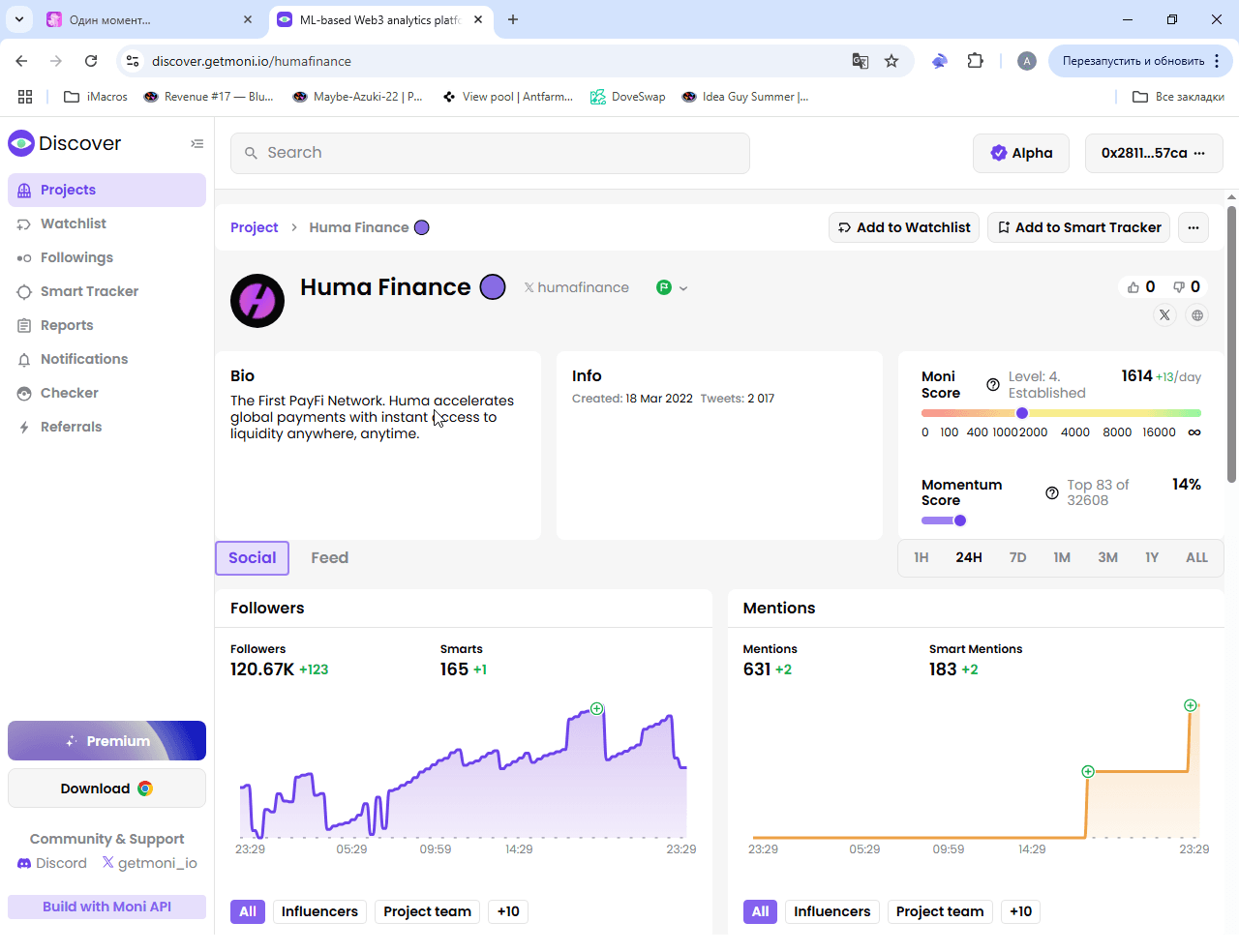Image resolution: width=1239 pixels, height=952 pixels.
Task: Click Project breadcrumb link
Action: click(x=254, y=227)
